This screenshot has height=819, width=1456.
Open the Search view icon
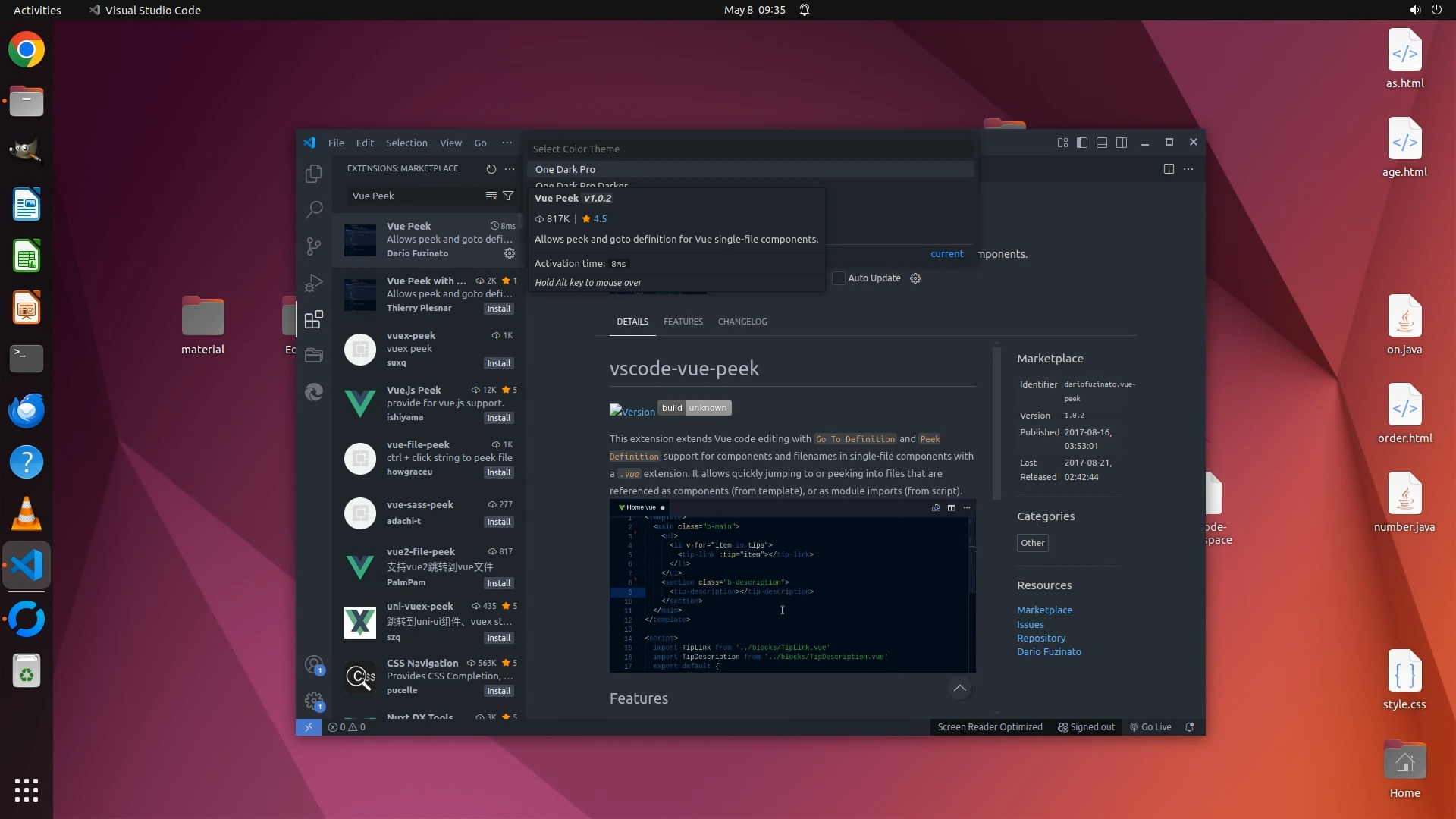pos(313,209)
